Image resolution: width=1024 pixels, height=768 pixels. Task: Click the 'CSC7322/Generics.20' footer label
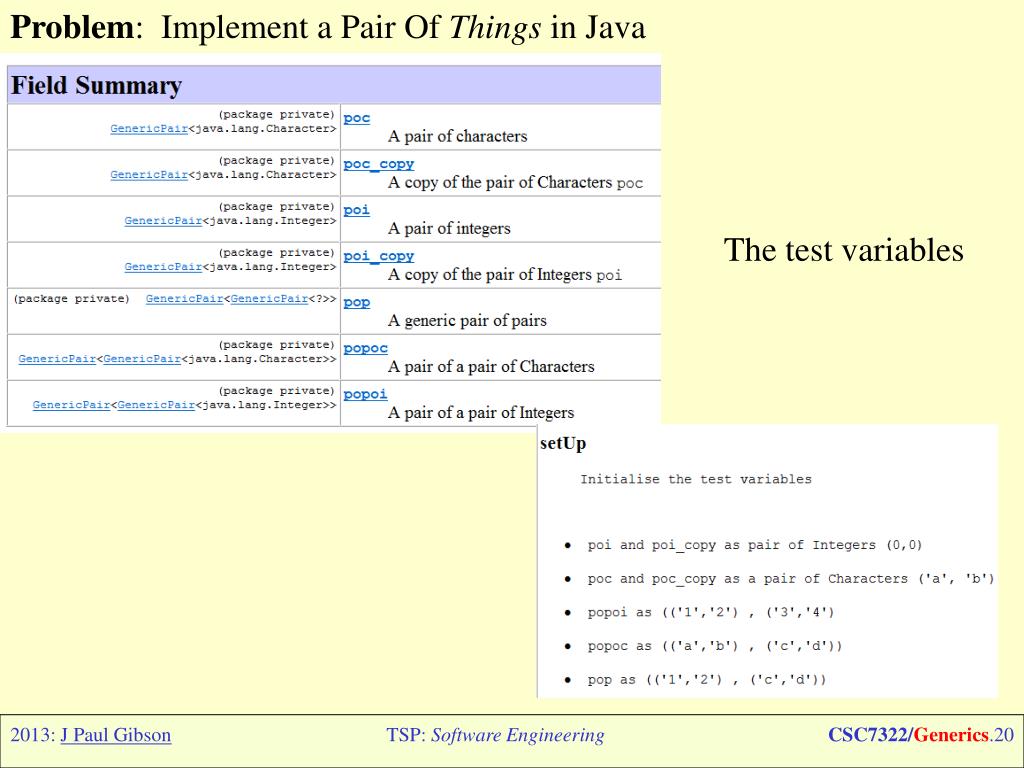(921, 735)
